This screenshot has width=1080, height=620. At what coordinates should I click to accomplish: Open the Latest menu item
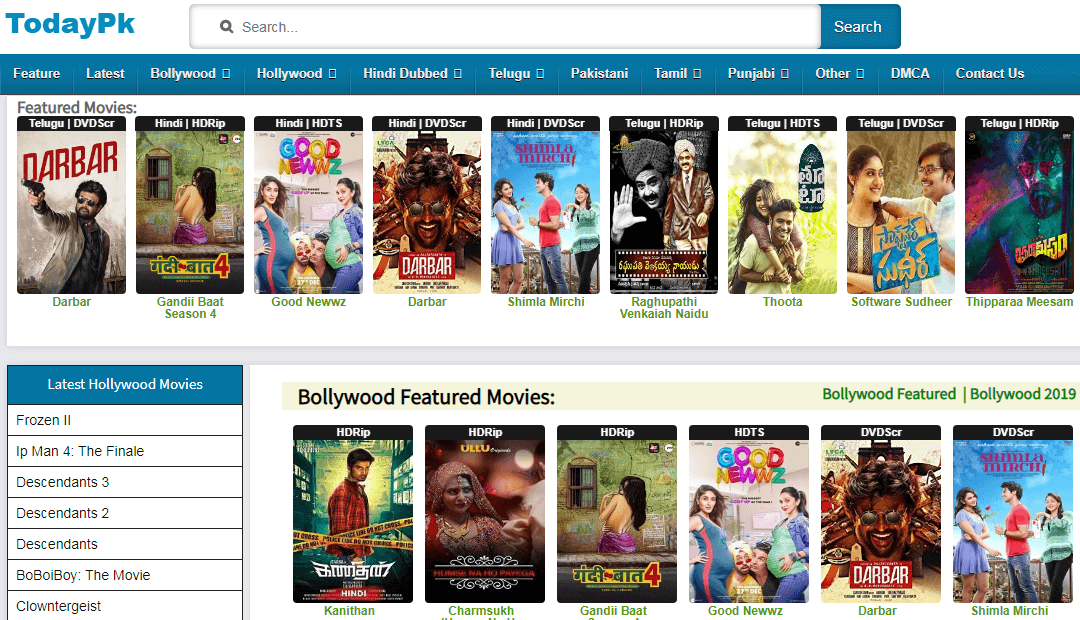[105, 74]
